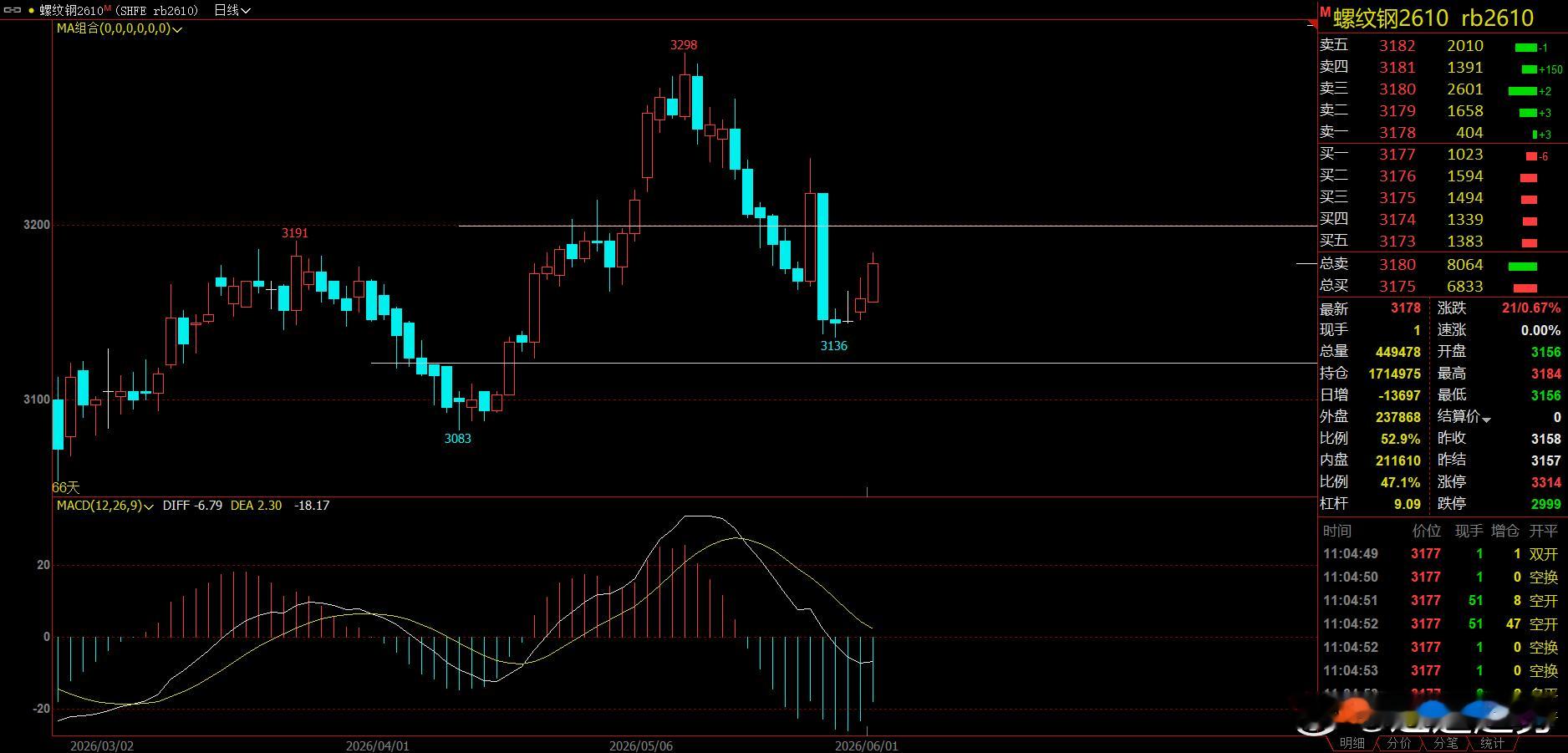Switch to the 分价 tab

[1398, 743]
